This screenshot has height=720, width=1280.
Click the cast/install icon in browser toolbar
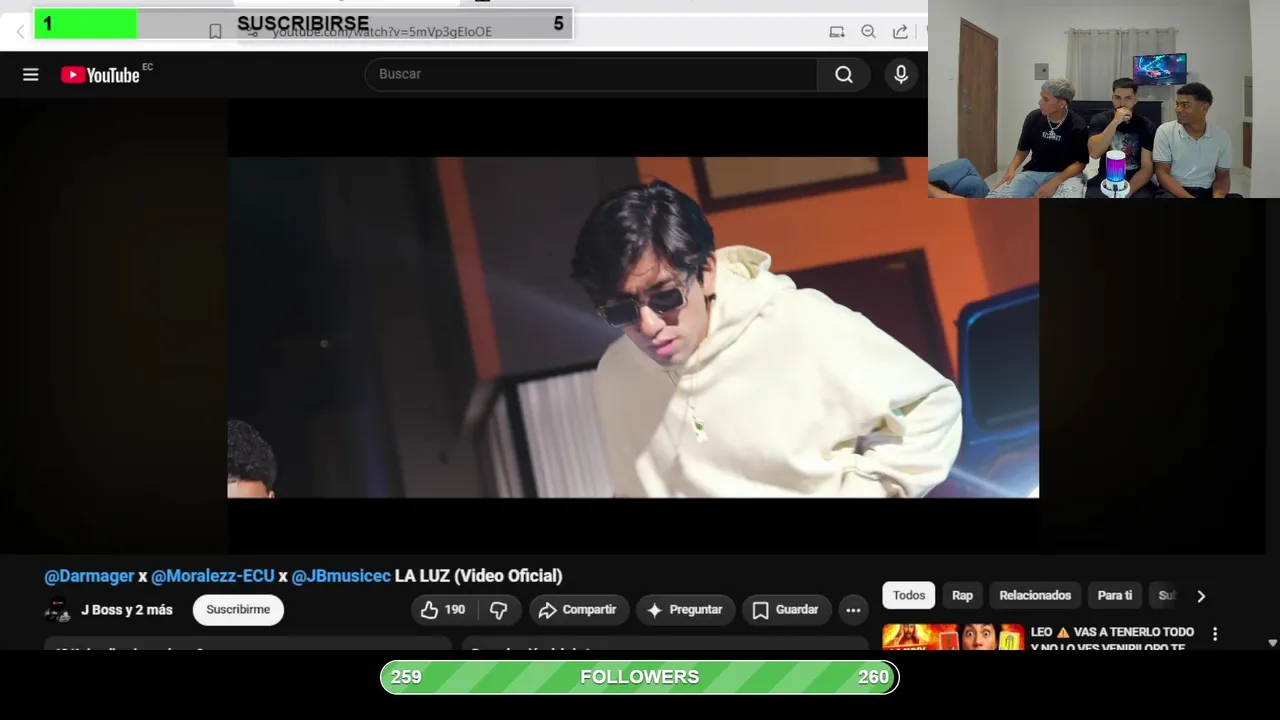point(837,32)
